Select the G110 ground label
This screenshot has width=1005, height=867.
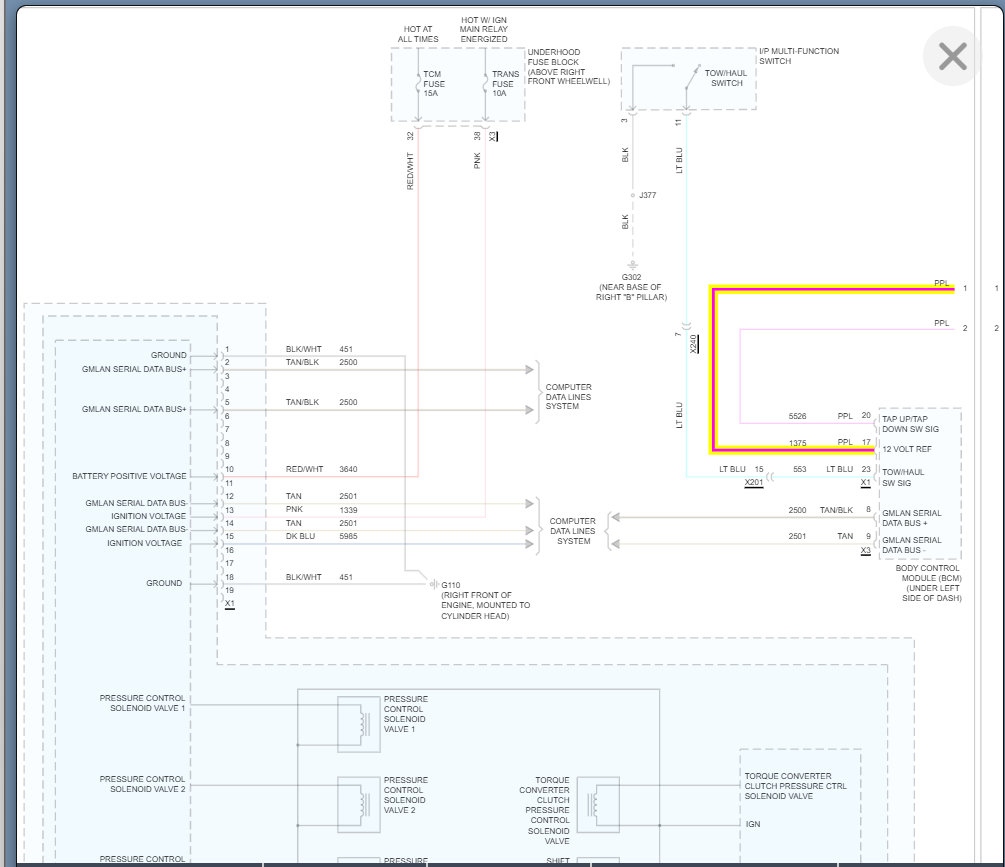[451, 585]
